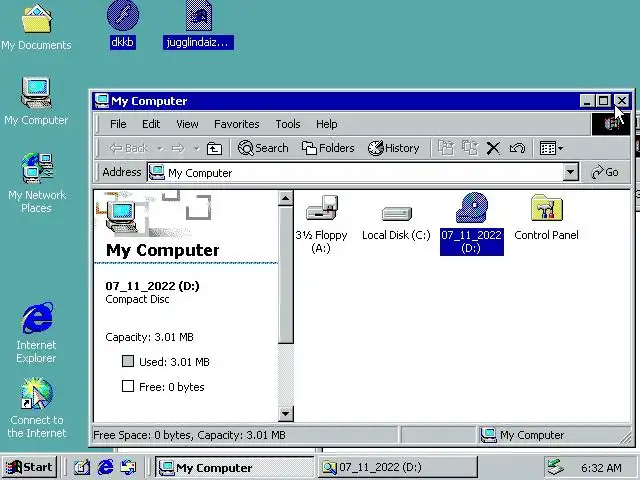Launch Outlook Express quick launch icon
Image resolution: width=640 pixels, height=480 pixels.
[129, 467]
